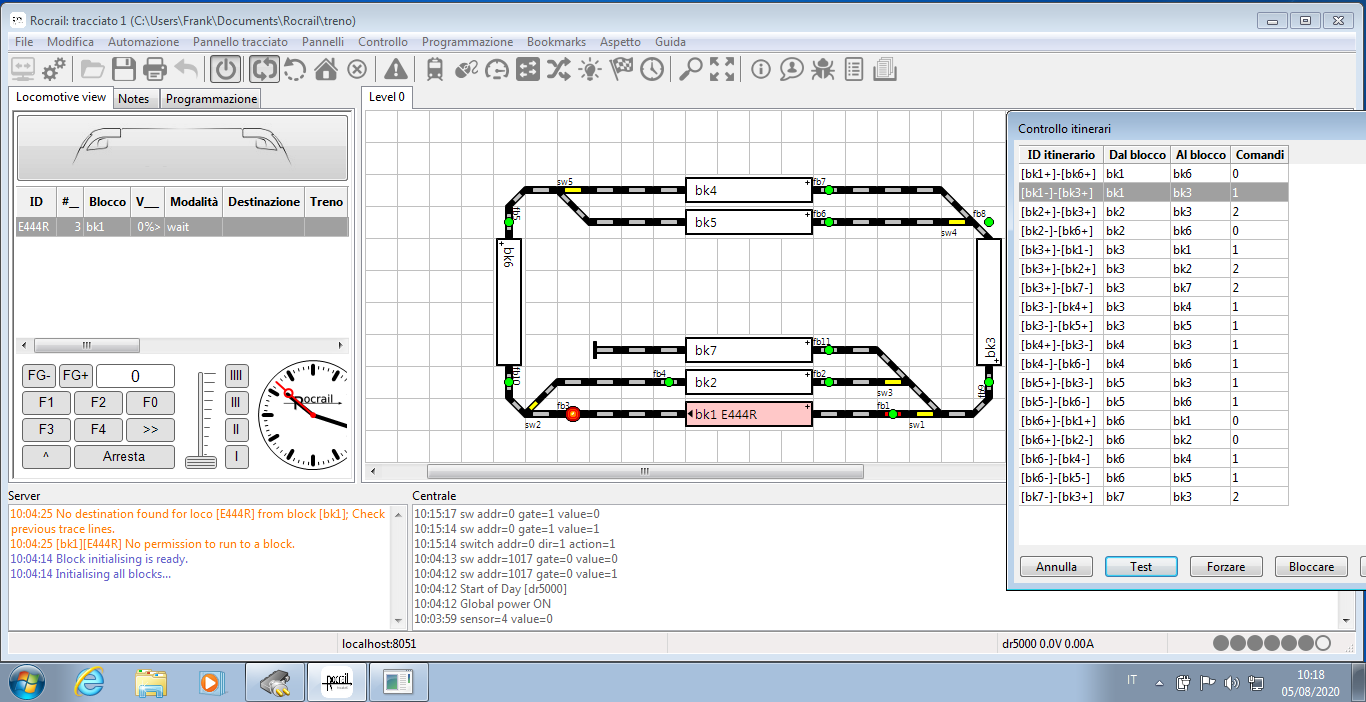Viewport: 1366px width, 702px height.
Task: Click the speedometer gauge toolbar icon
Action: (497, 69)
